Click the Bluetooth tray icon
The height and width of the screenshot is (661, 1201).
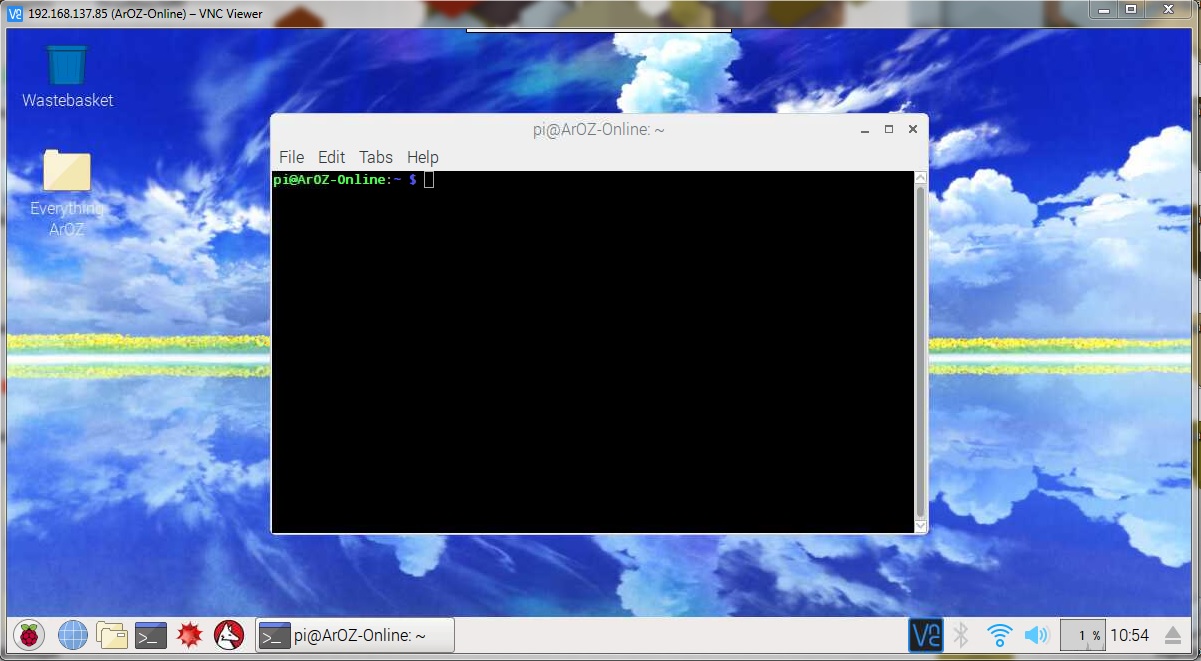[x=961, y=635]
